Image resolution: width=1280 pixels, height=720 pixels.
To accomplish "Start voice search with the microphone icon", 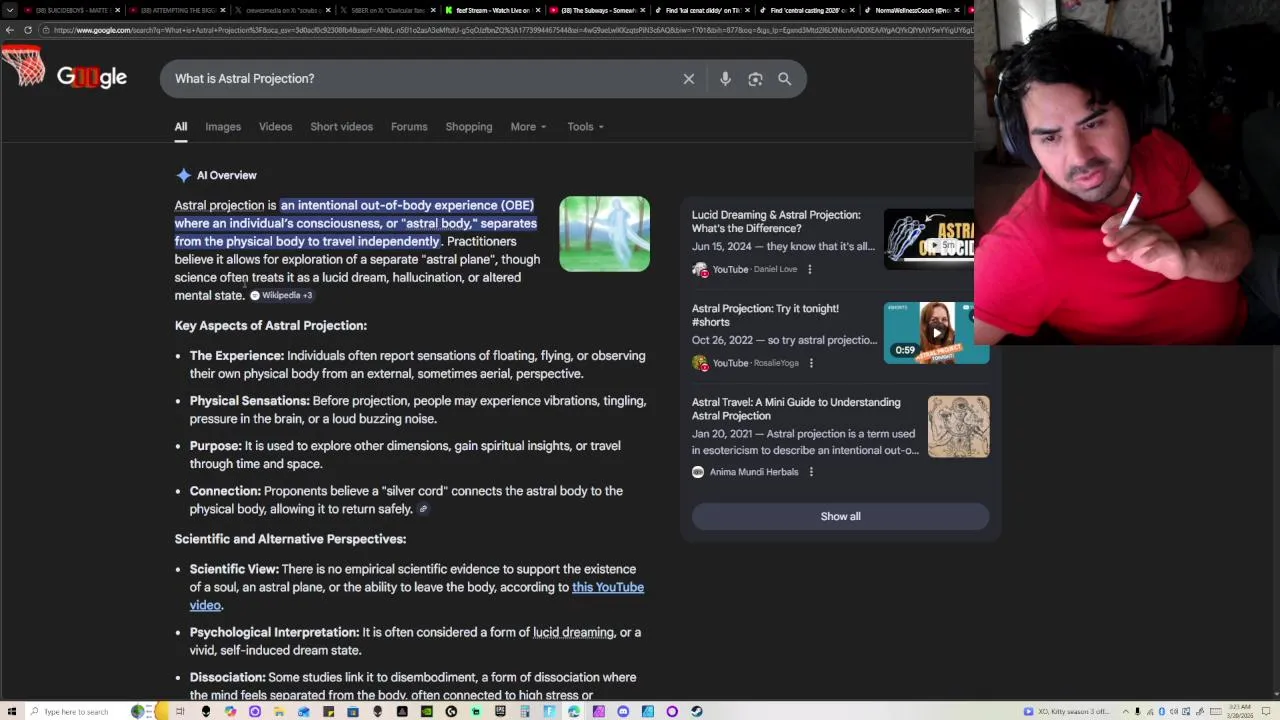I will click(x=725, y=79).
